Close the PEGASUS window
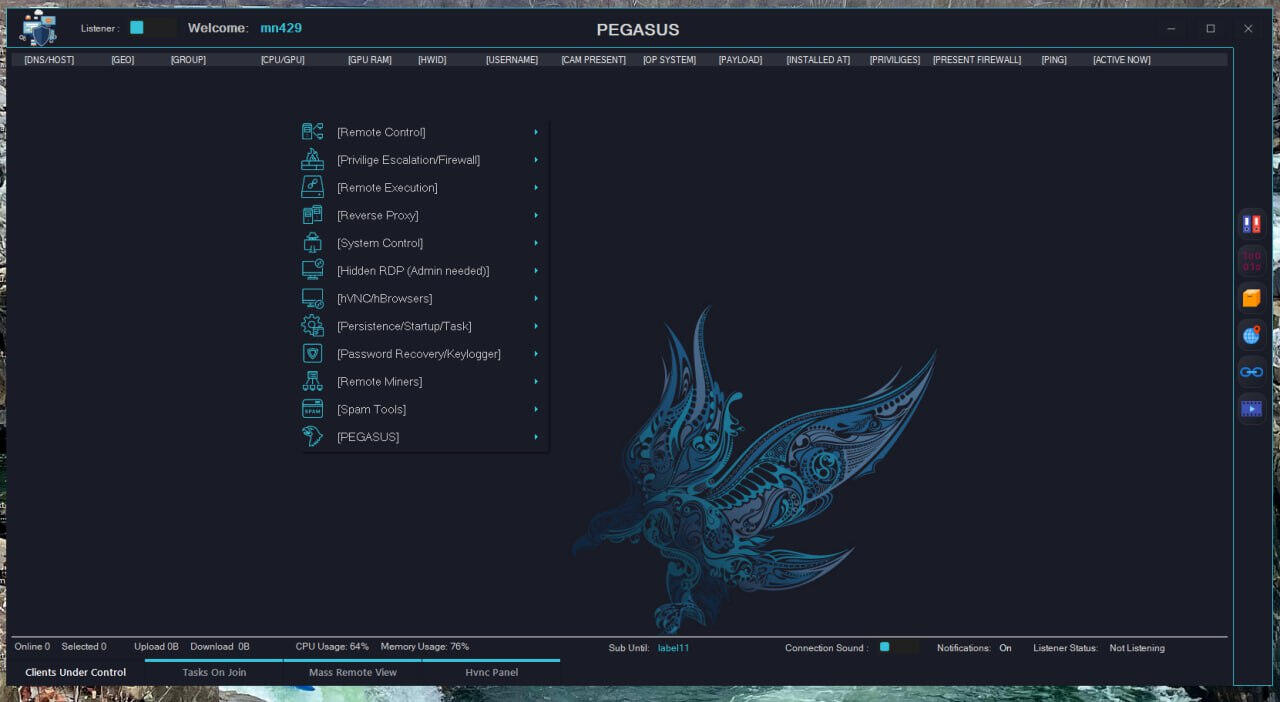 coord(1248,29)
